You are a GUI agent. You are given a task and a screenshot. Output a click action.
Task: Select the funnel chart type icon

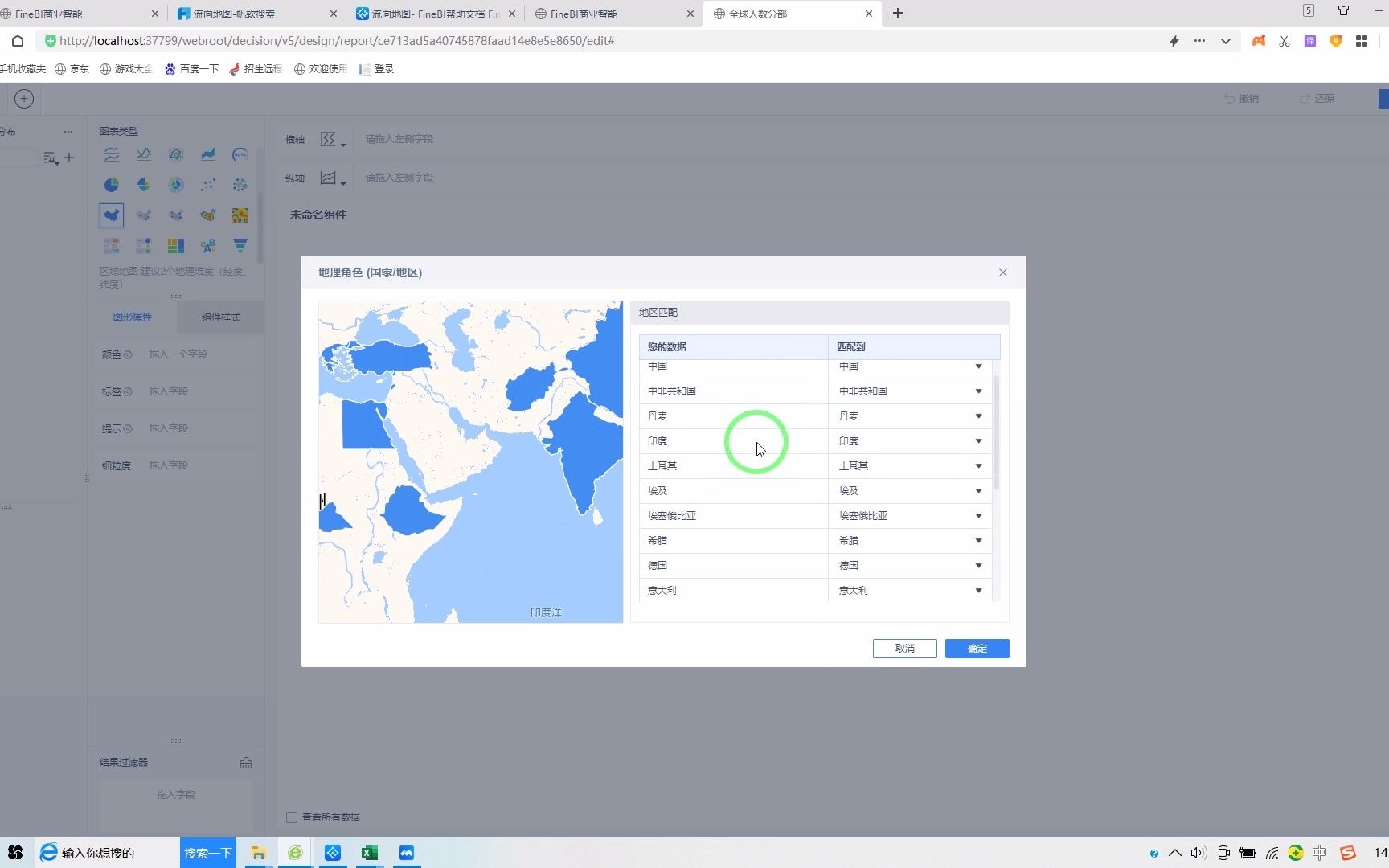click(240, 245)
